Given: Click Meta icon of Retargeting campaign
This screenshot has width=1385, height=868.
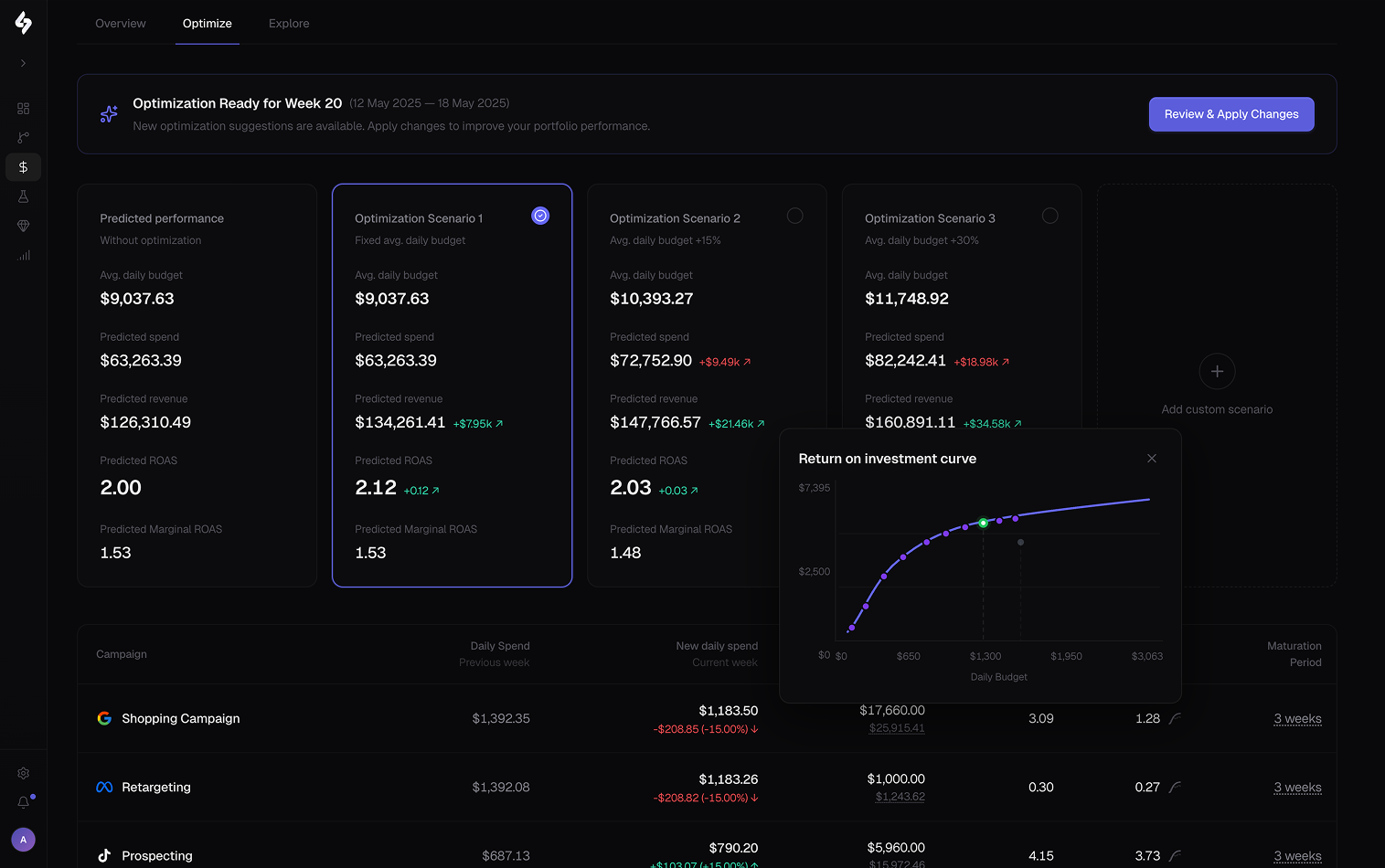Looking at the screenshot, I should (104, 788).
